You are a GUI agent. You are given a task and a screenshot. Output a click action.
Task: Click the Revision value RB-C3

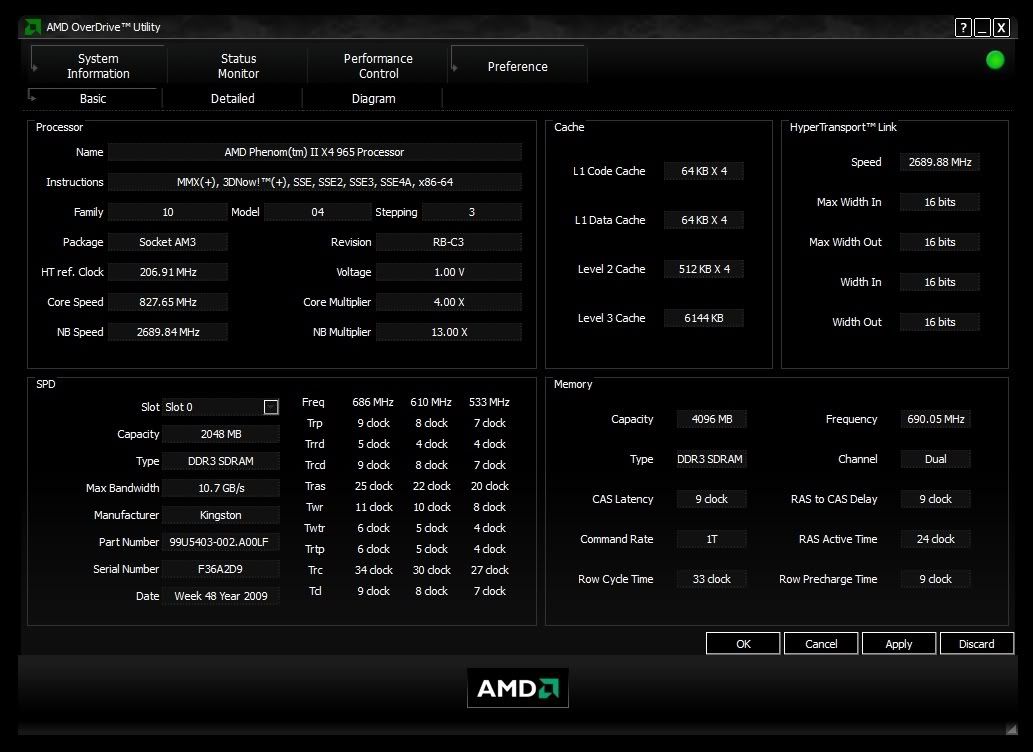[448, 242]
